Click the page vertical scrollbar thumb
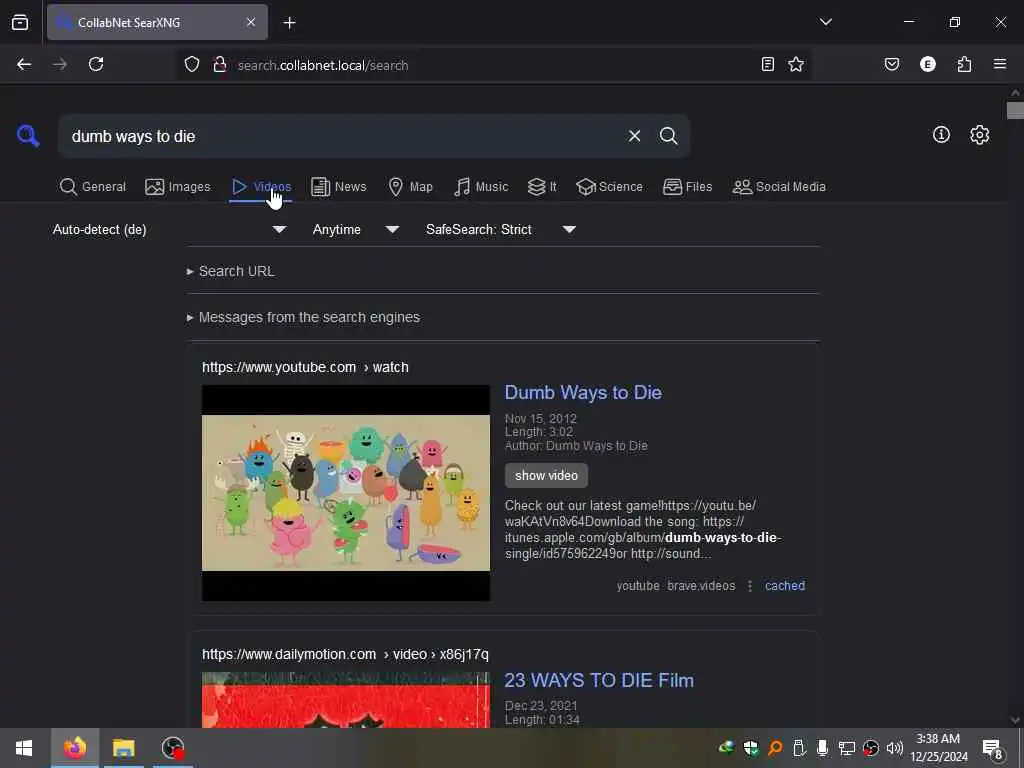Screen dimensions: 1024x768 (1015, 110)
